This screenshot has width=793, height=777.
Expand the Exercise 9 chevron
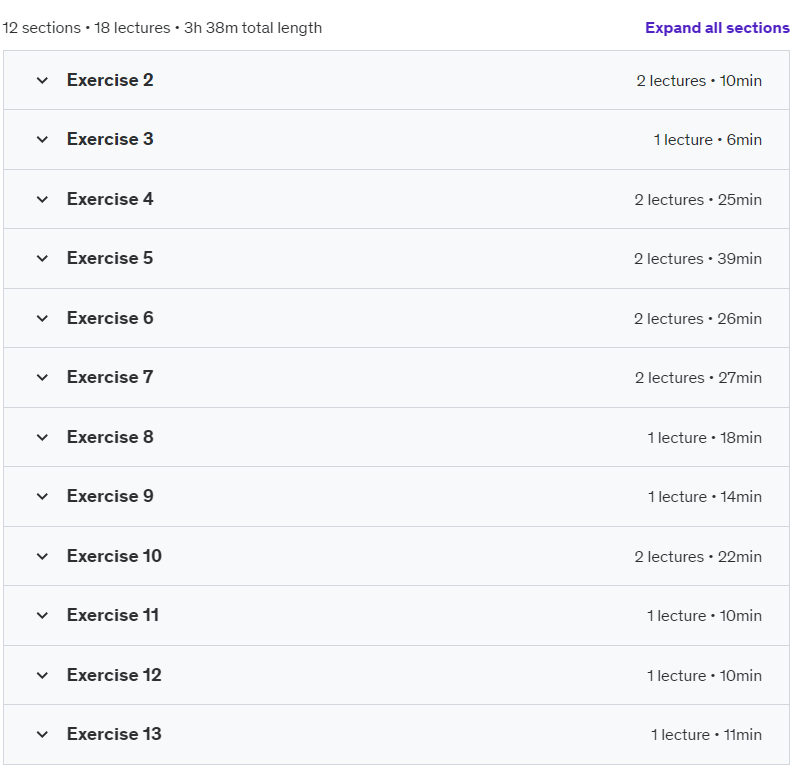coord(42,496)
